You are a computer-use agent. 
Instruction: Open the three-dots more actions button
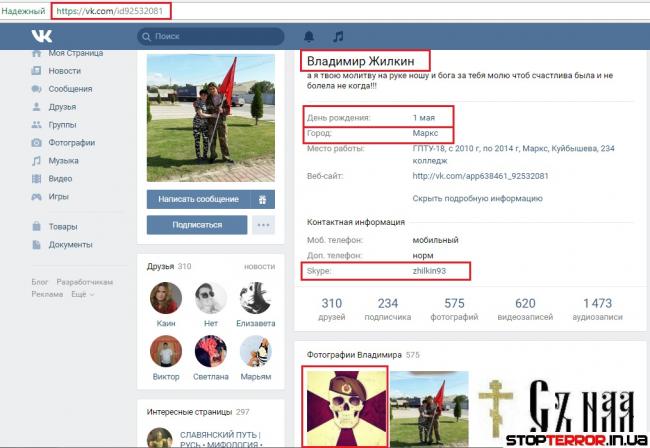263,225
